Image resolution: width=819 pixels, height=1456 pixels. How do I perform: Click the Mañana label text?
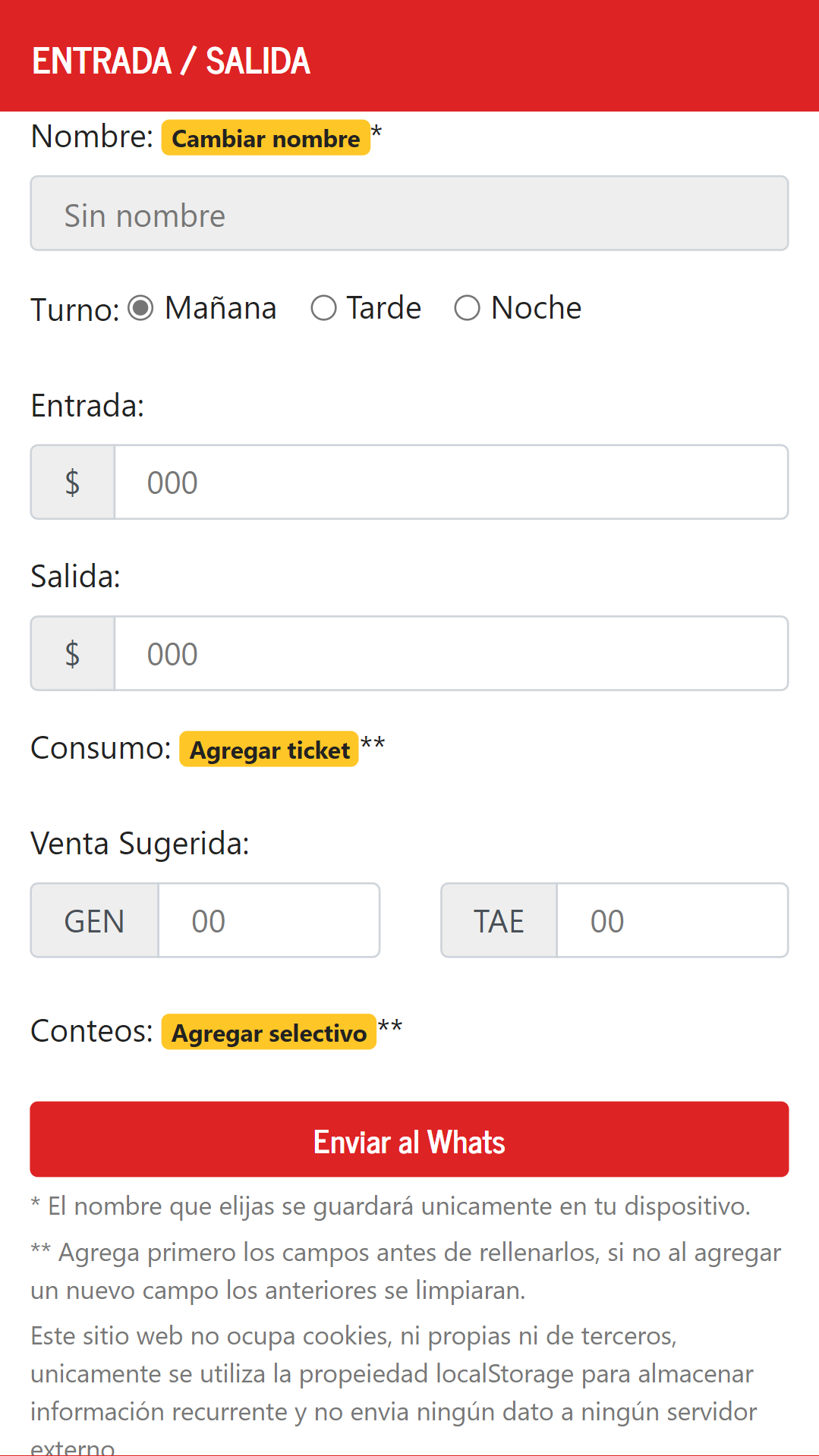(x=221, y=308)
